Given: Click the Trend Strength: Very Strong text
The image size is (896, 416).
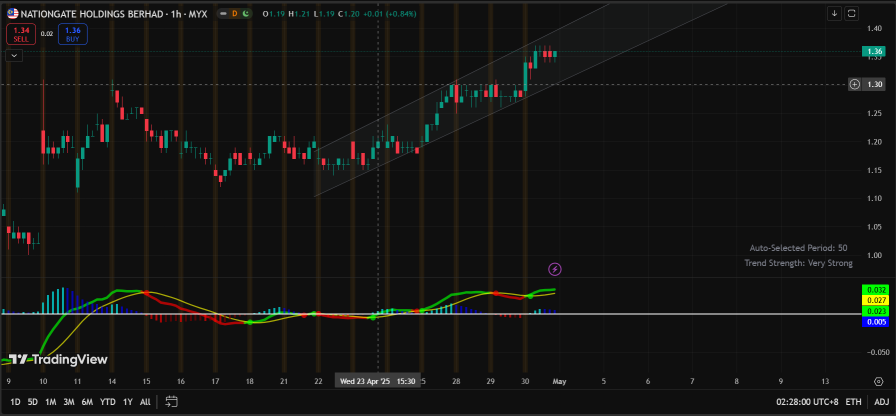Looking at the screenshot, I should coord(798,263).
